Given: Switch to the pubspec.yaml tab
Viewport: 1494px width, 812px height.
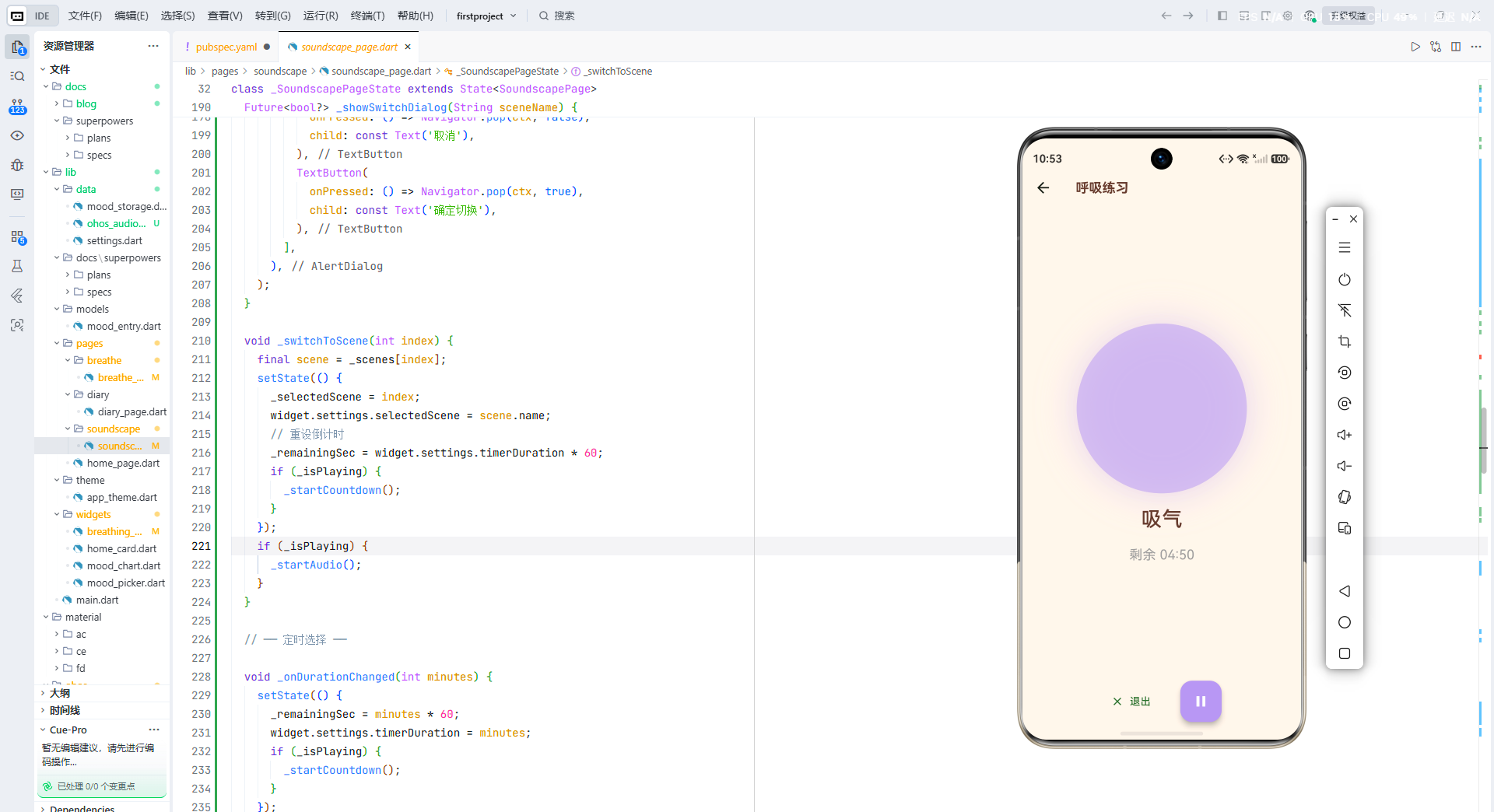Looking at the screenshot, I should click(226, 47).
